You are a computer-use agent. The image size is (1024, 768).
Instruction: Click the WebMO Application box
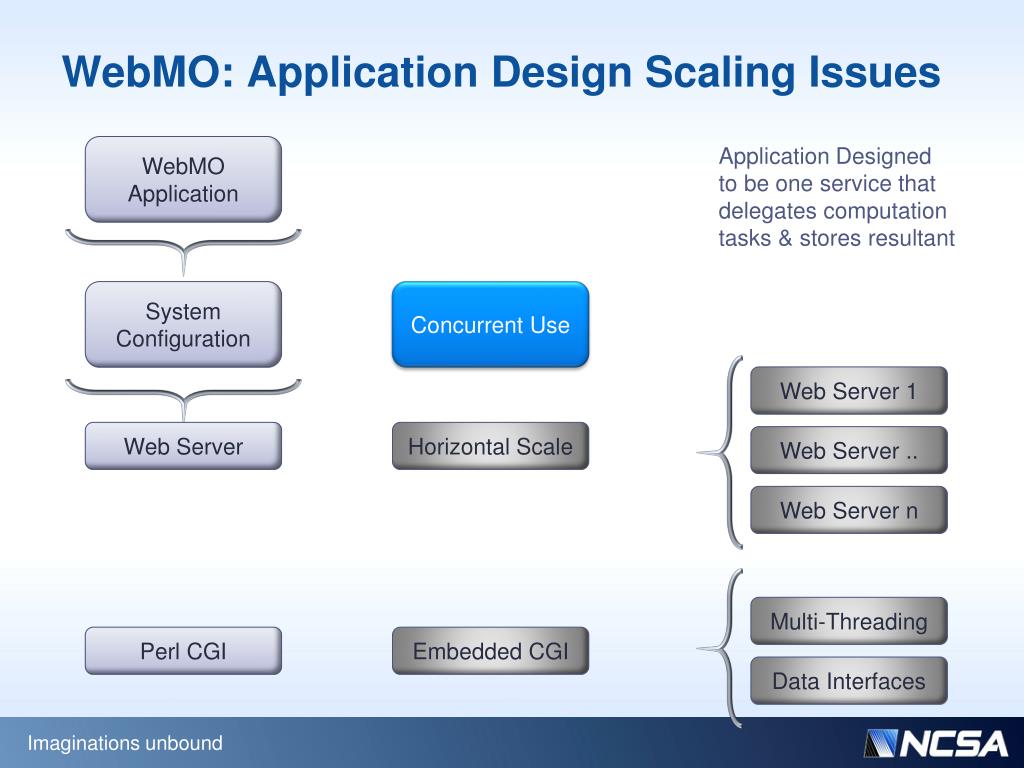[183, 180]
